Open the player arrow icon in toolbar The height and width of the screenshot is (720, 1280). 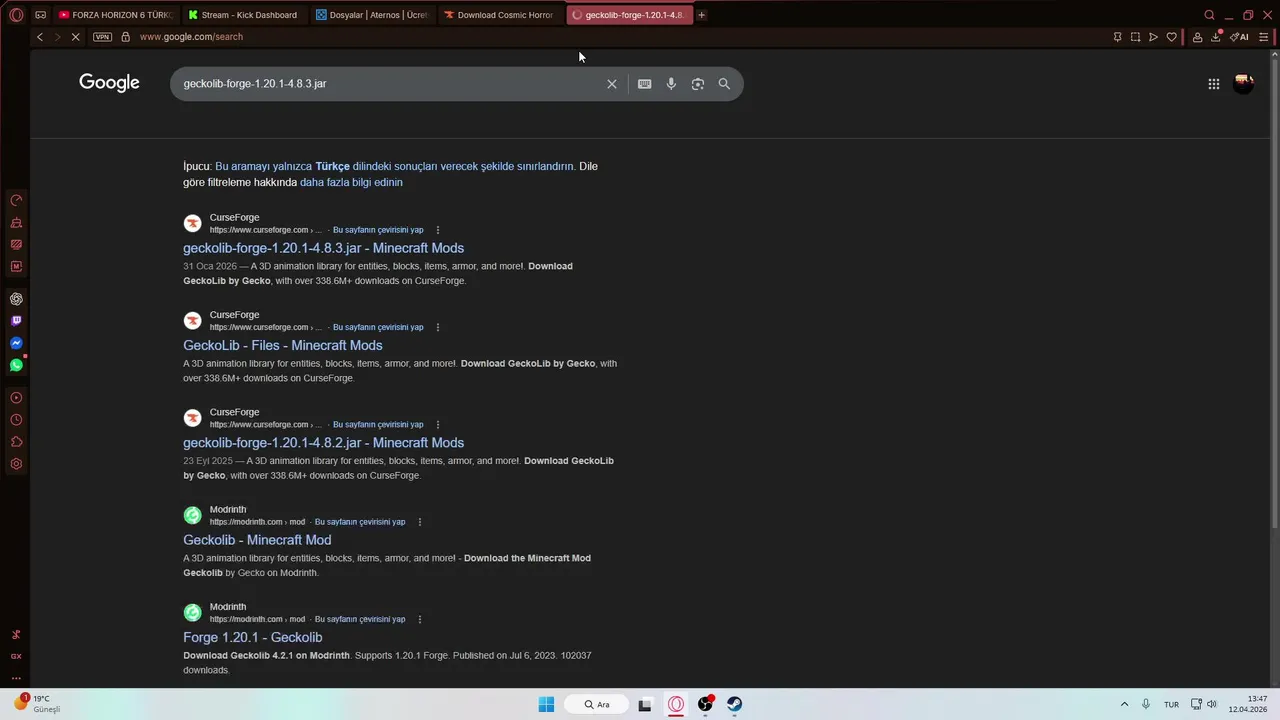(x=1153, y=37)
